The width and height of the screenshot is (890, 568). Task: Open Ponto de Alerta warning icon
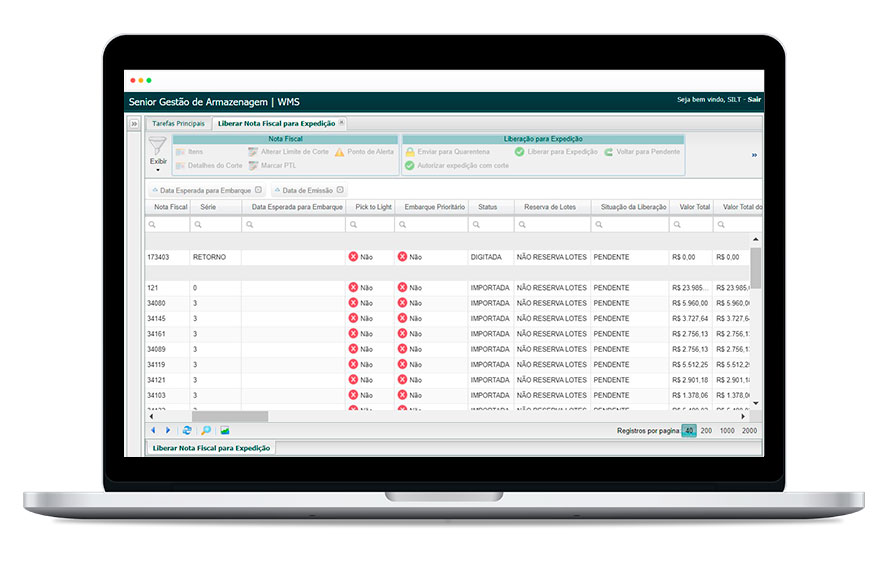tap(339, 152)
